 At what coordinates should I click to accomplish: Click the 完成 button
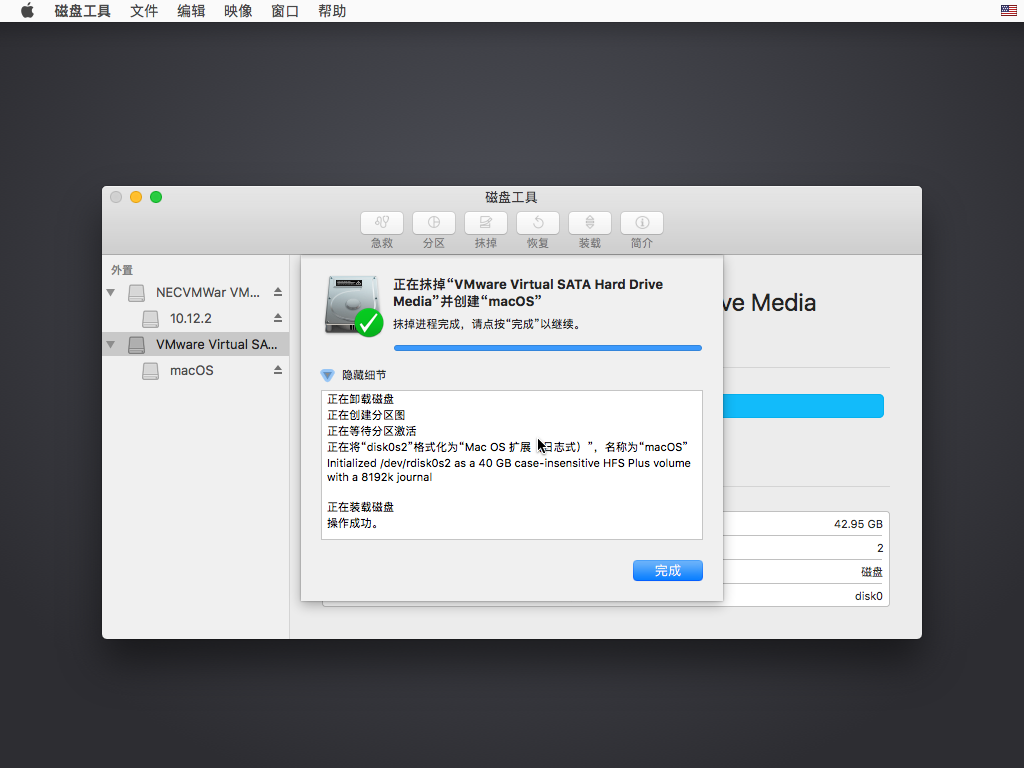[x=667, y=571]
